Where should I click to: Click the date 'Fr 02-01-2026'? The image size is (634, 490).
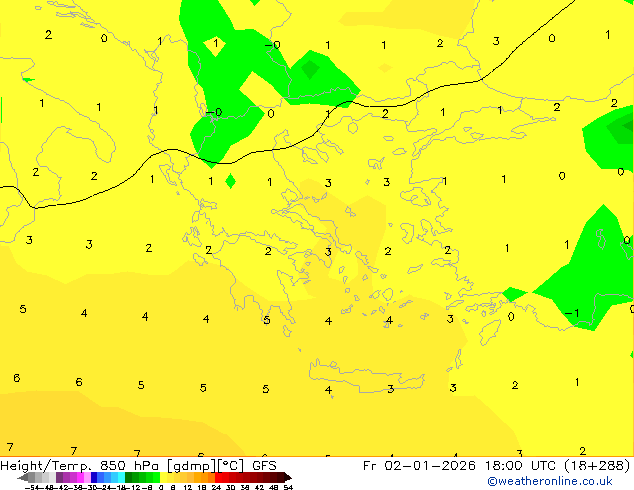[419, 466]
